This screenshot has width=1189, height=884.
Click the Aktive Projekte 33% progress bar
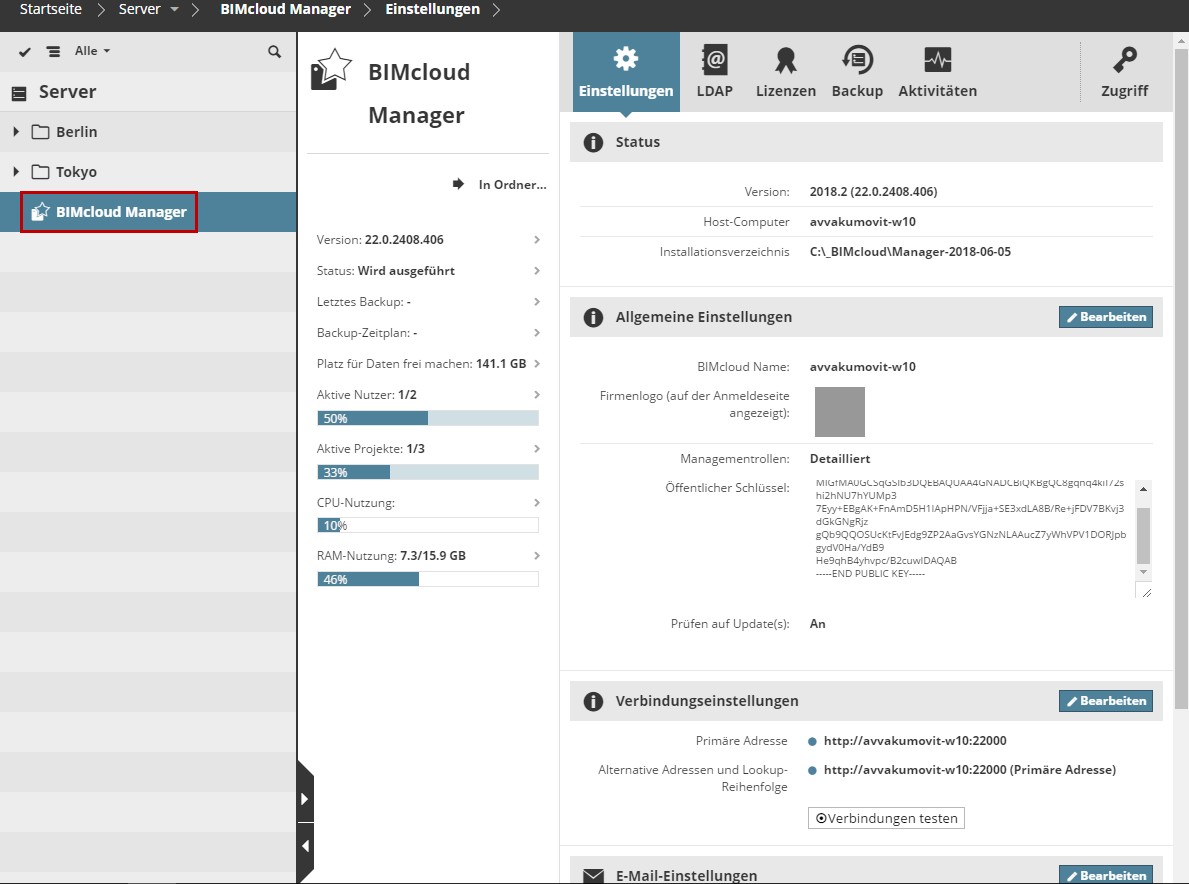point(428,472)
